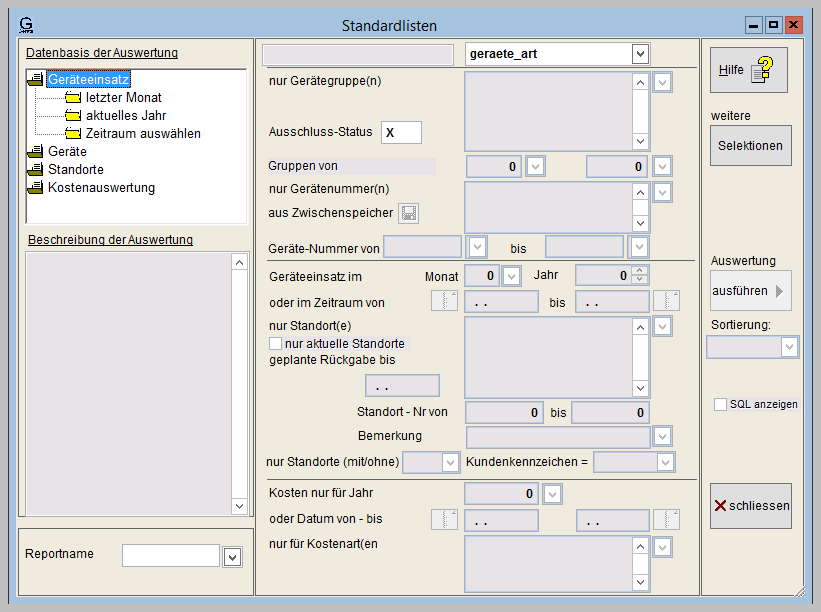The image size is (821, 612).
Task: Increase Jahr value with spinner up arrow
Action: coord(641,270)
